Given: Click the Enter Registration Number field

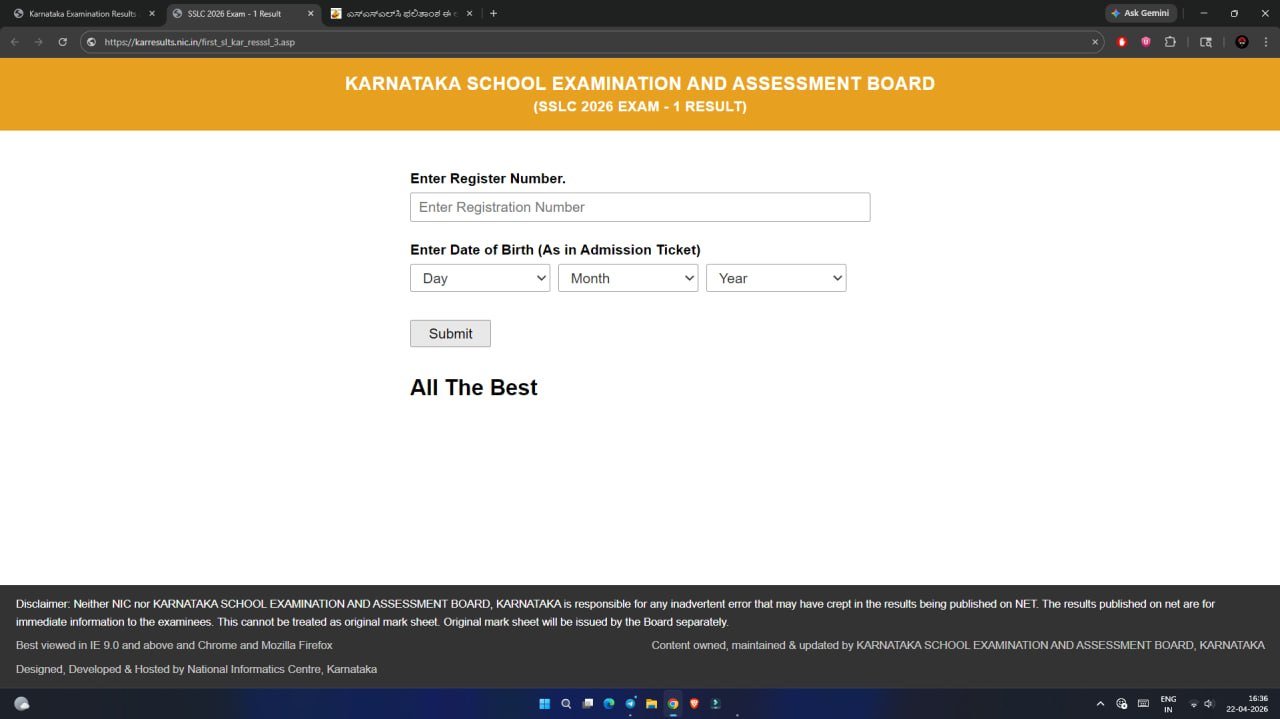Looking at the screenshot, I should [x=640, y=207].
